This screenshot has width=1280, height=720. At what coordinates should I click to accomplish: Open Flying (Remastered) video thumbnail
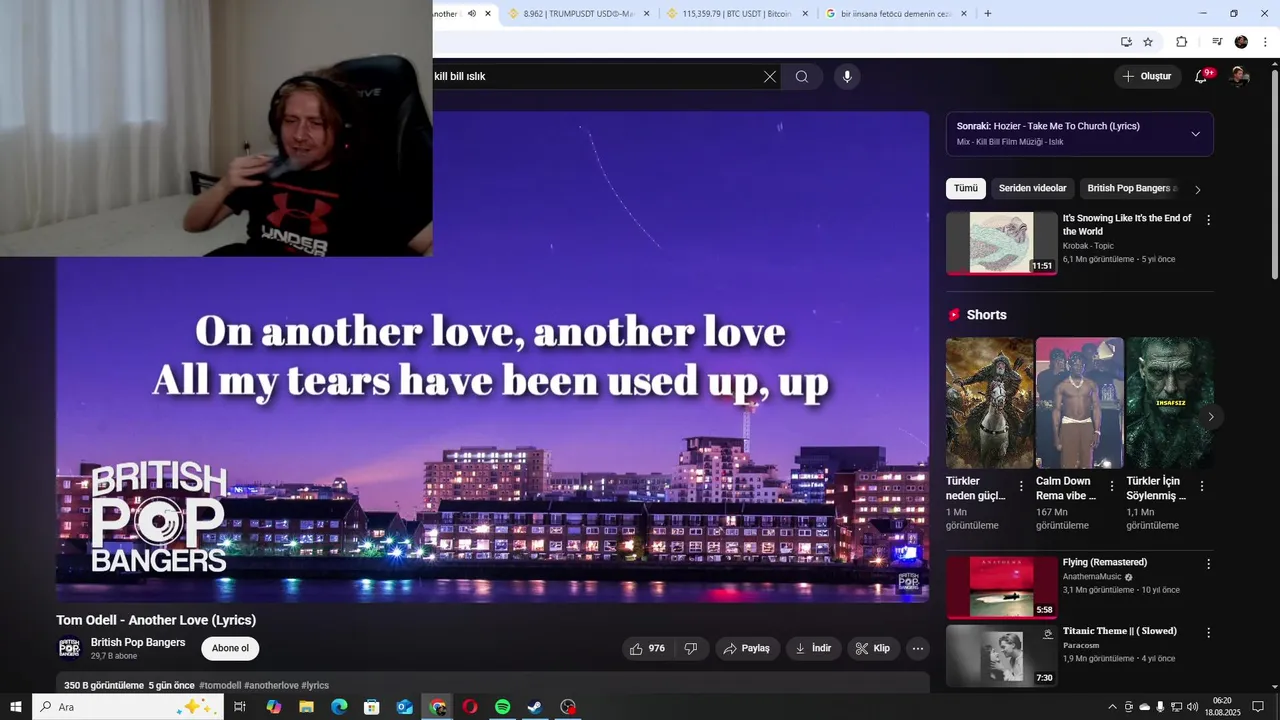[x=1002, y=586]
